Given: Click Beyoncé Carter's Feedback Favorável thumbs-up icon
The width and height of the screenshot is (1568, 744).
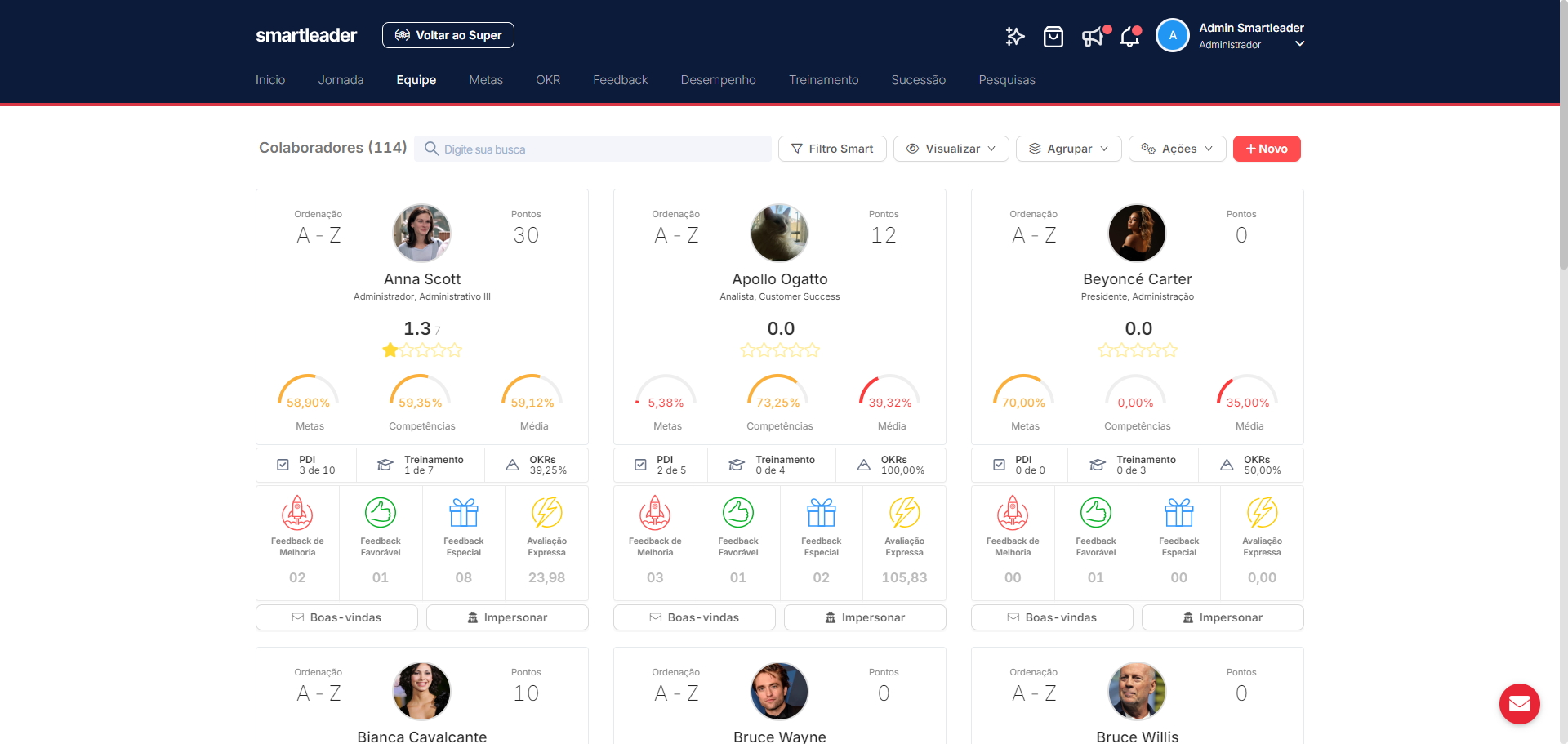Looking at the screenshot, I should pyautogui.click(x=1096, y=513).
